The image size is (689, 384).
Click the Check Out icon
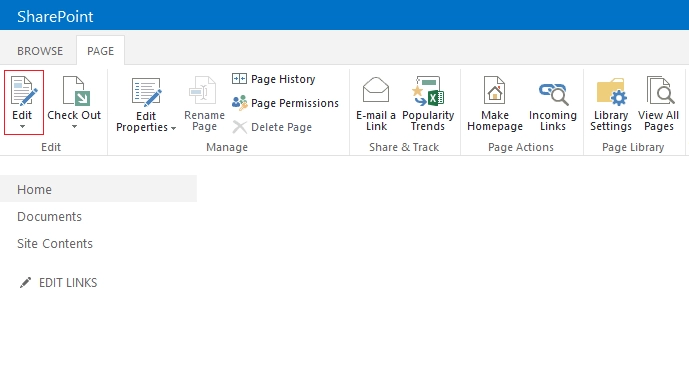point(76,91)
